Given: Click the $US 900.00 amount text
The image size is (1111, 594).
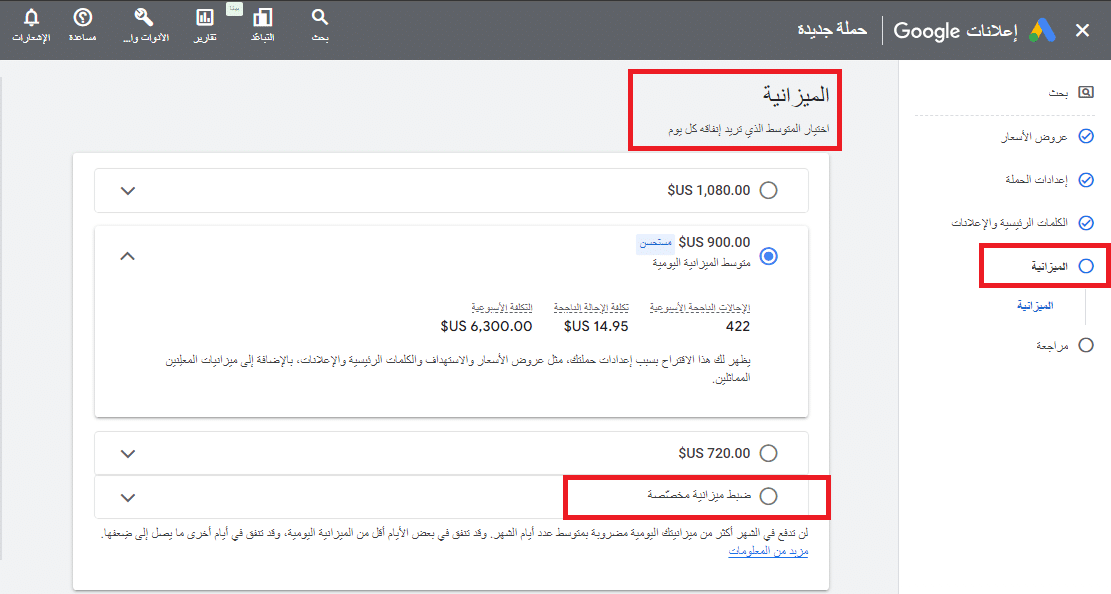Looking at the screenshot, I should pyautogui.click(x=714, y=242).
